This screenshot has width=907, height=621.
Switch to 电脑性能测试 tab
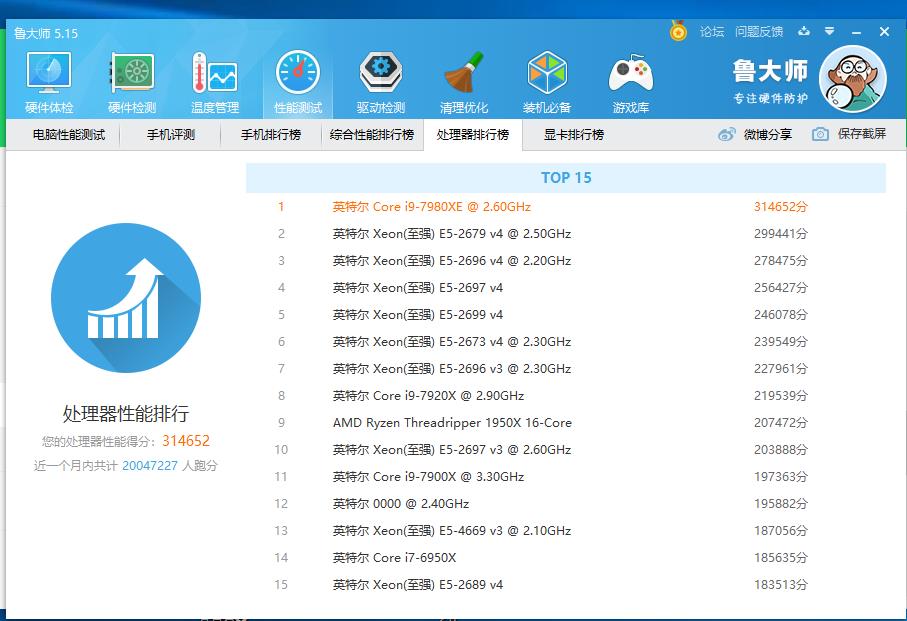pyautogui.click(x=69, y=135)
